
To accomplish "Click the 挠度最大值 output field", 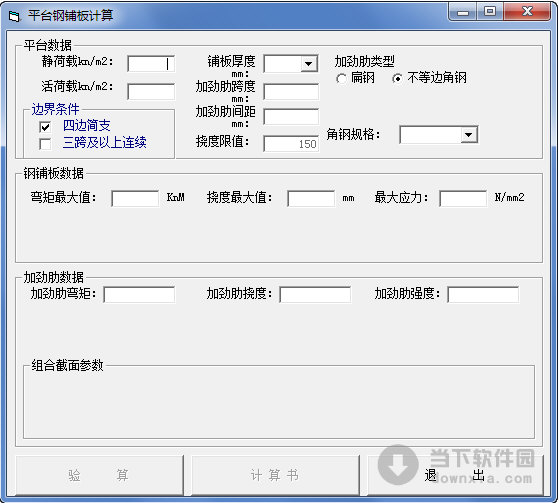I will tap(311, 198).
